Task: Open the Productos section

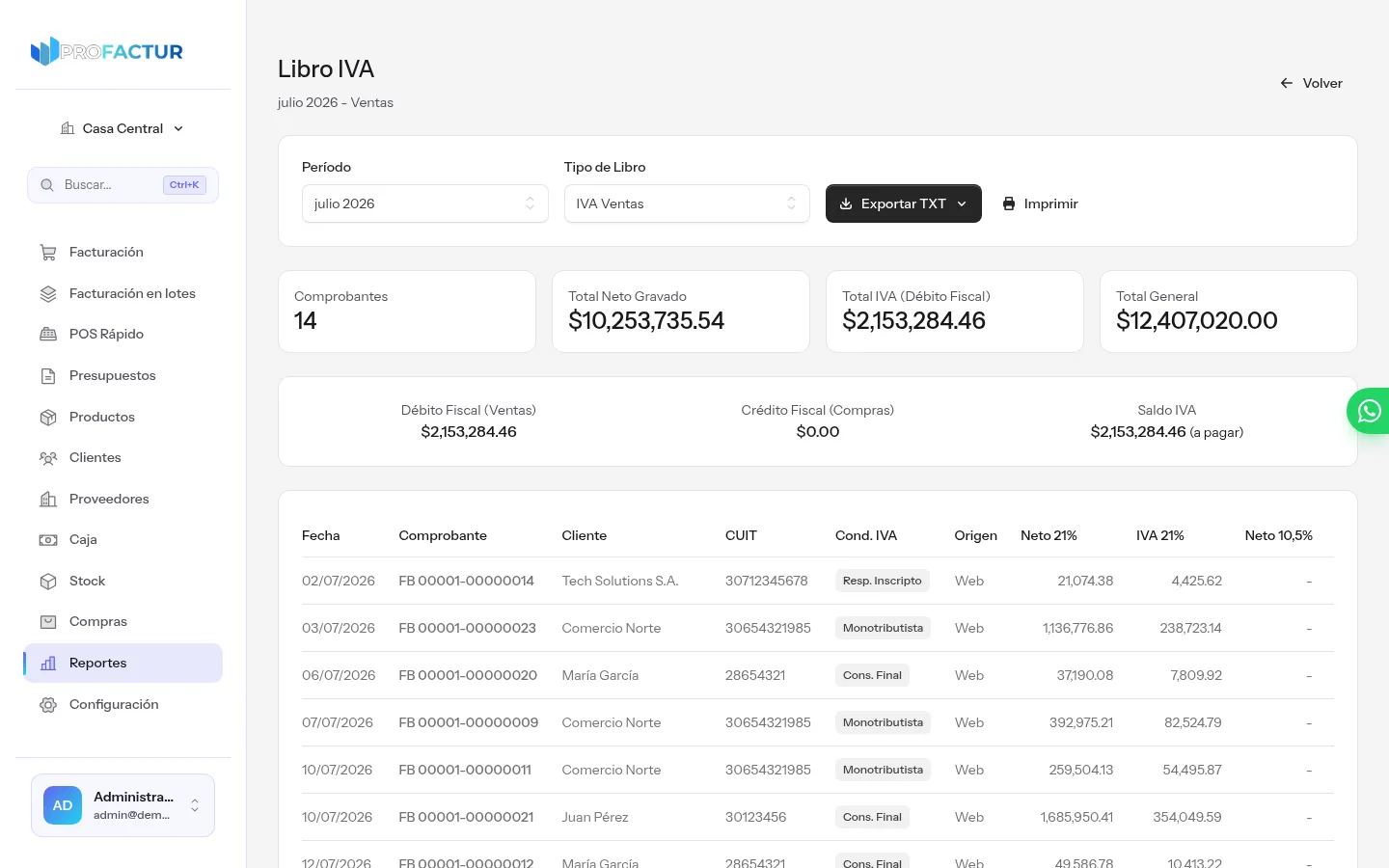Action: [123, 417]
